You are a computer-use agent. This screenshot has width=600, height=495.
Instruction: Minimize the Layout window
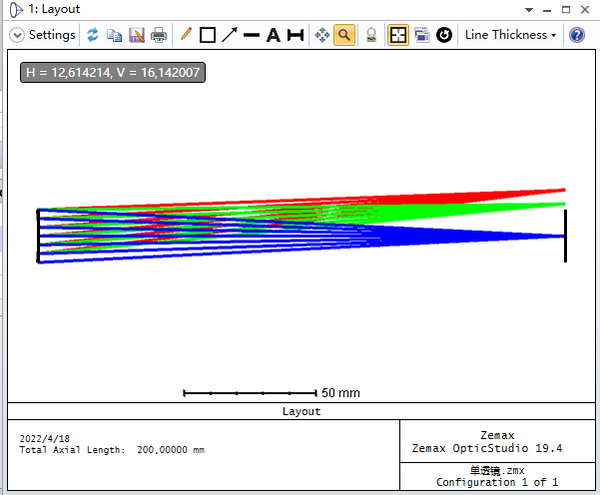(547, 10)
